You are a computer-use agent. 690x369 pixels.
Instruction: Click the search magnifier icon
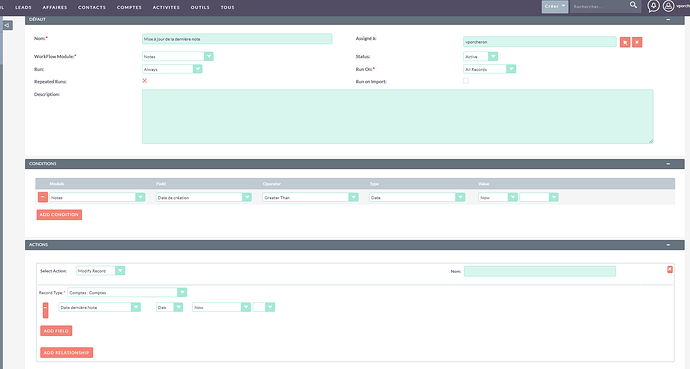pos(633,5)
